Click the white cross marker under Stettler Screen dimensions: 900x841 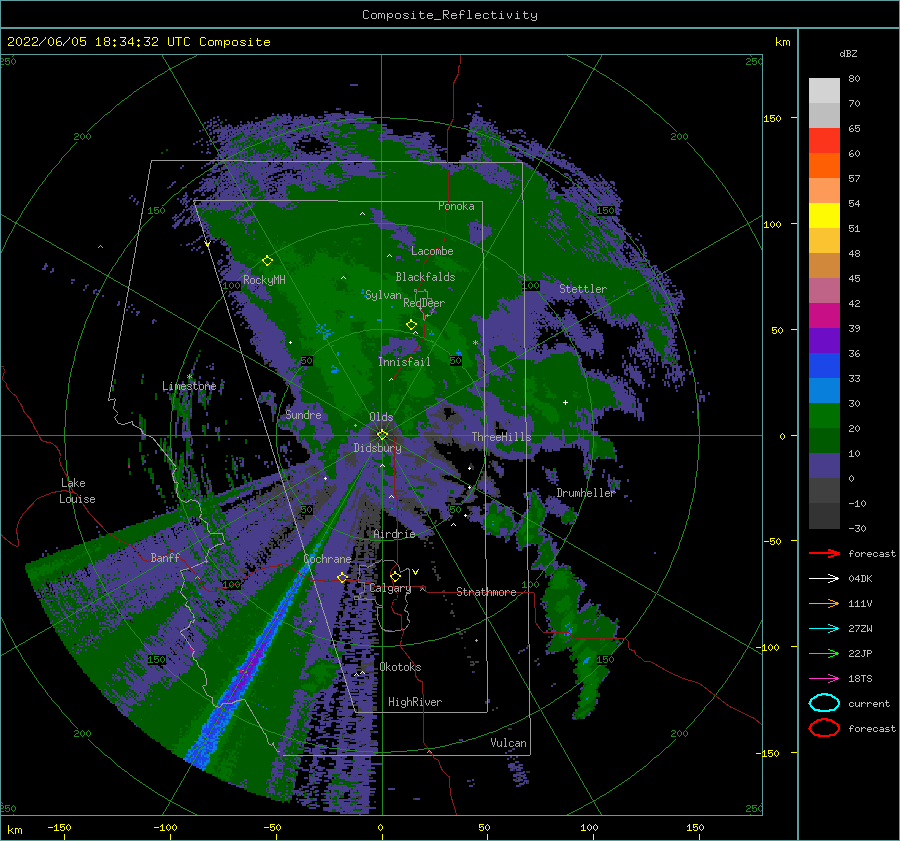click(x=565, y=402)
